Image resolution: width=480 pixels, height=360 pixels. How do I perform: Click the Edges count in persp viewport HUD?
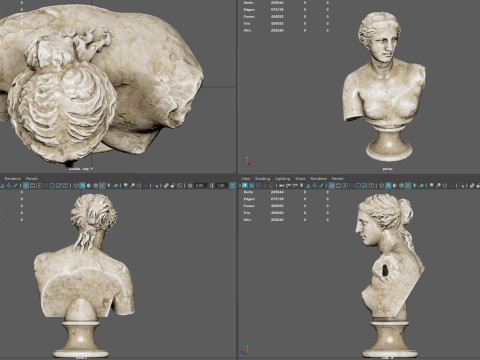pyautogui.click(x=277, y=10)
